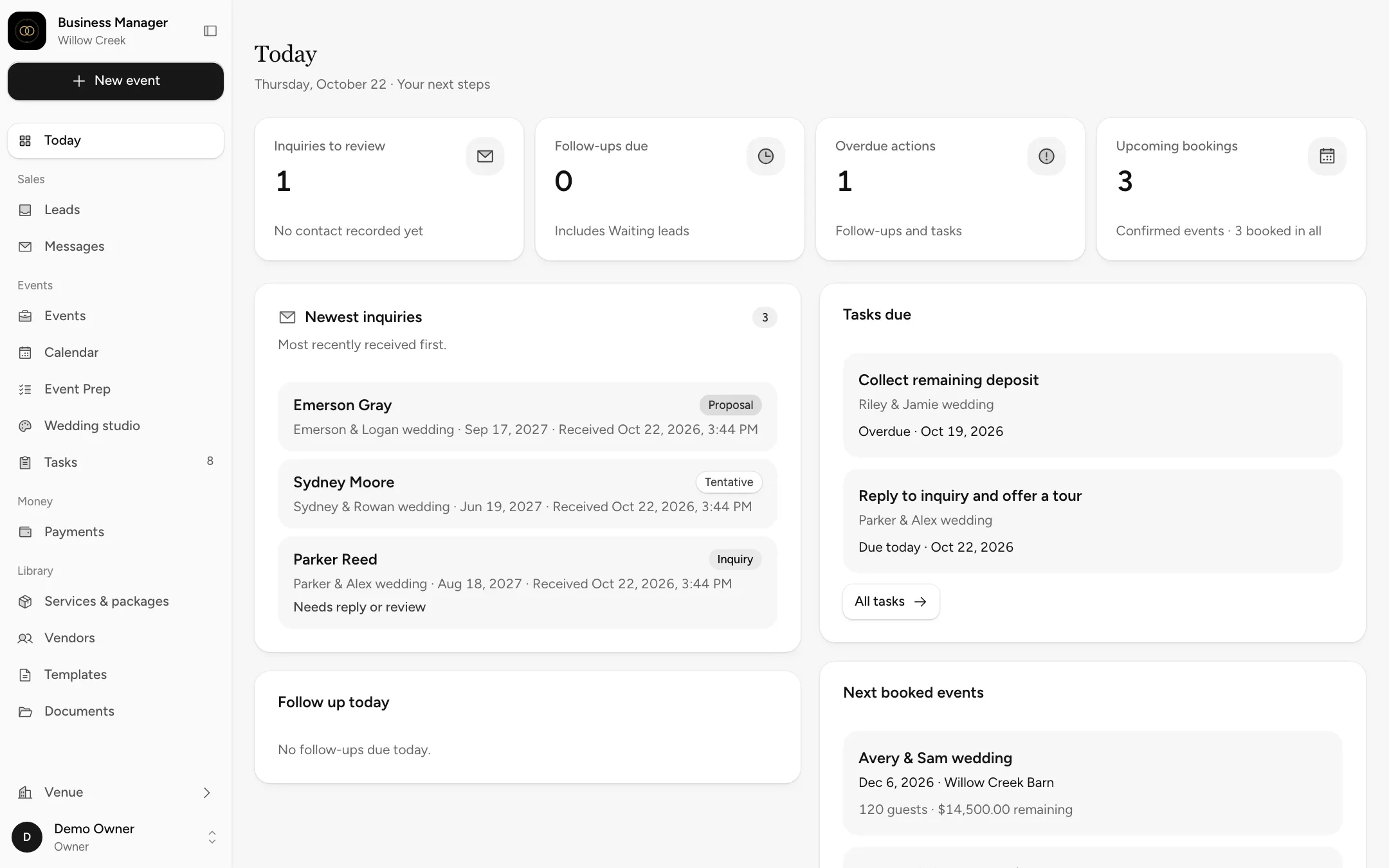Click the Event Prep checklist icon

[x=25, y=389]
